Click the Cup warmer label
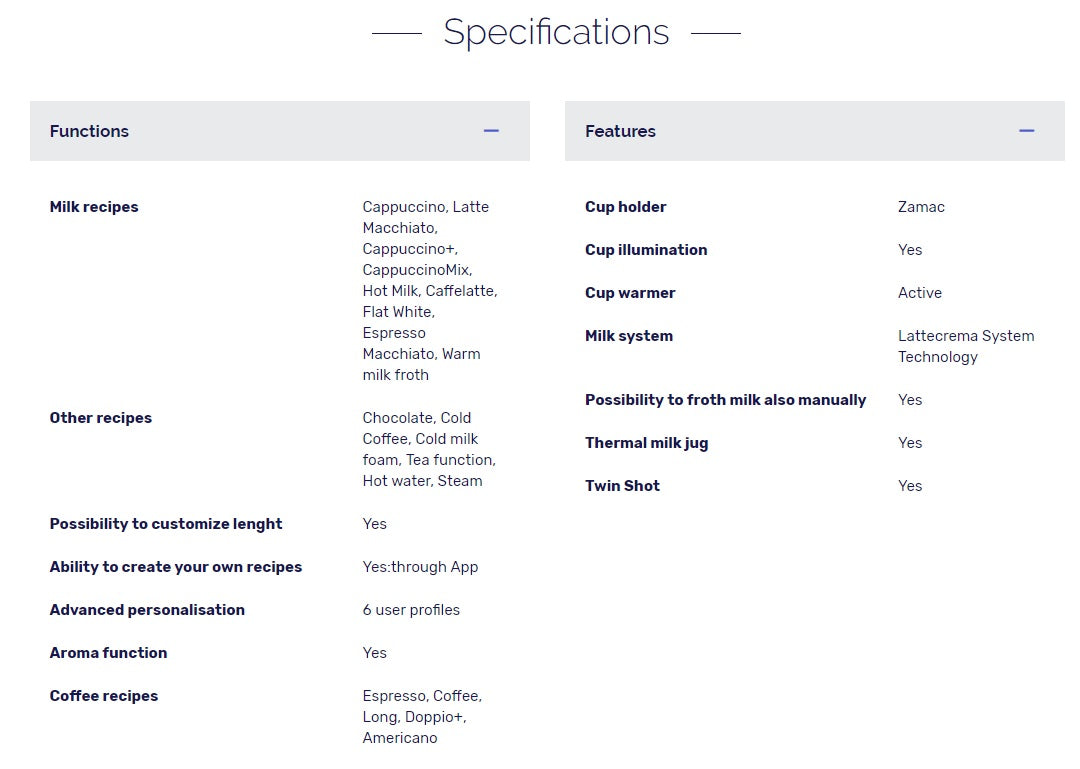The image size is (1080, 769). [630, 293]
